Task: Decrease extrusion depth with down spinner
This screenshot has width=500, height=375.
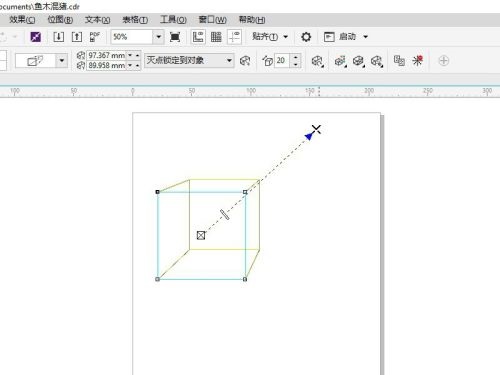Action: [296, 64]
